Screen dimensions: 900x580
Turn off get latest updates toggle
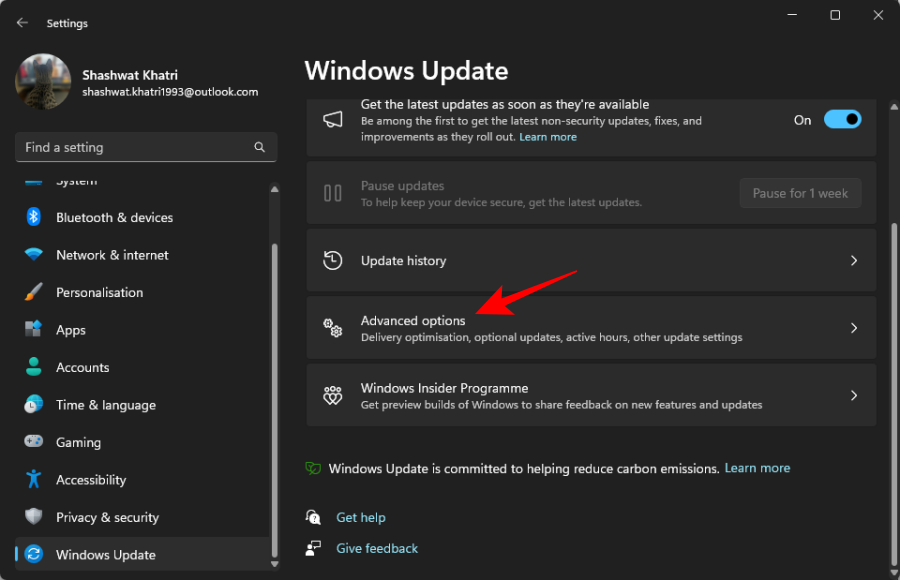(x=842, y=120)
